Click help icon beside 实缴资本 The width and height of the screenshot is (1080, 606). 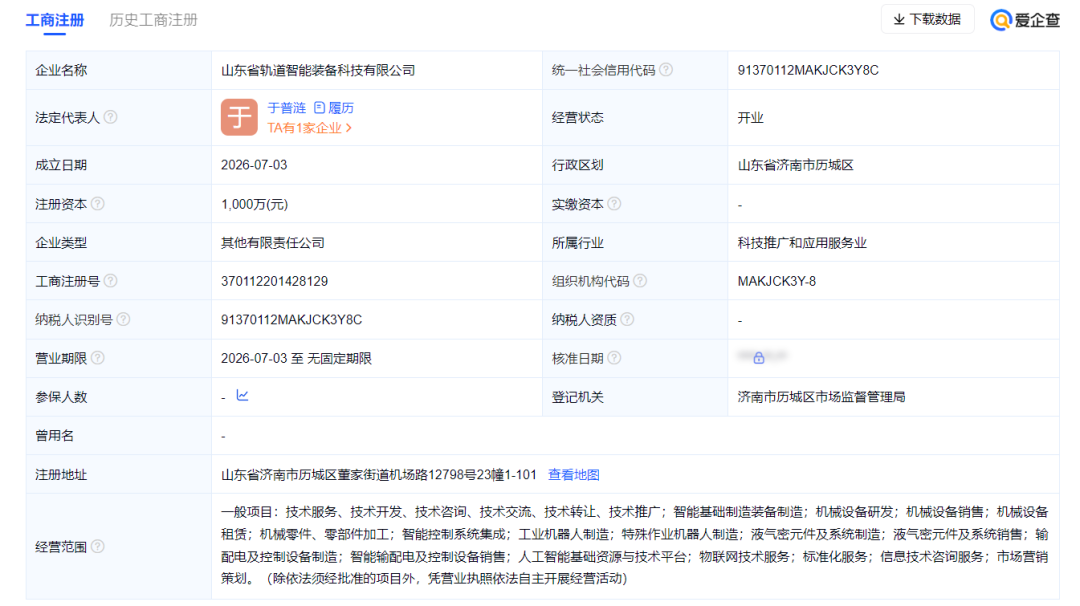(x=614, y=204)
